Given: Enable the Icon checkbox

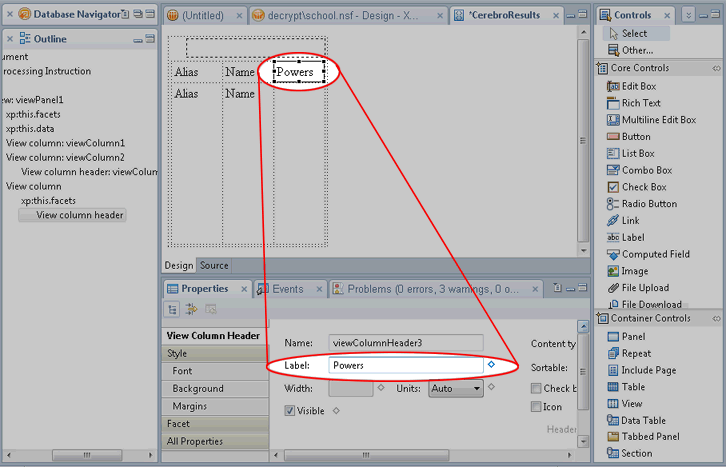Looking at the screenshot, I should (x=536, y=407).
